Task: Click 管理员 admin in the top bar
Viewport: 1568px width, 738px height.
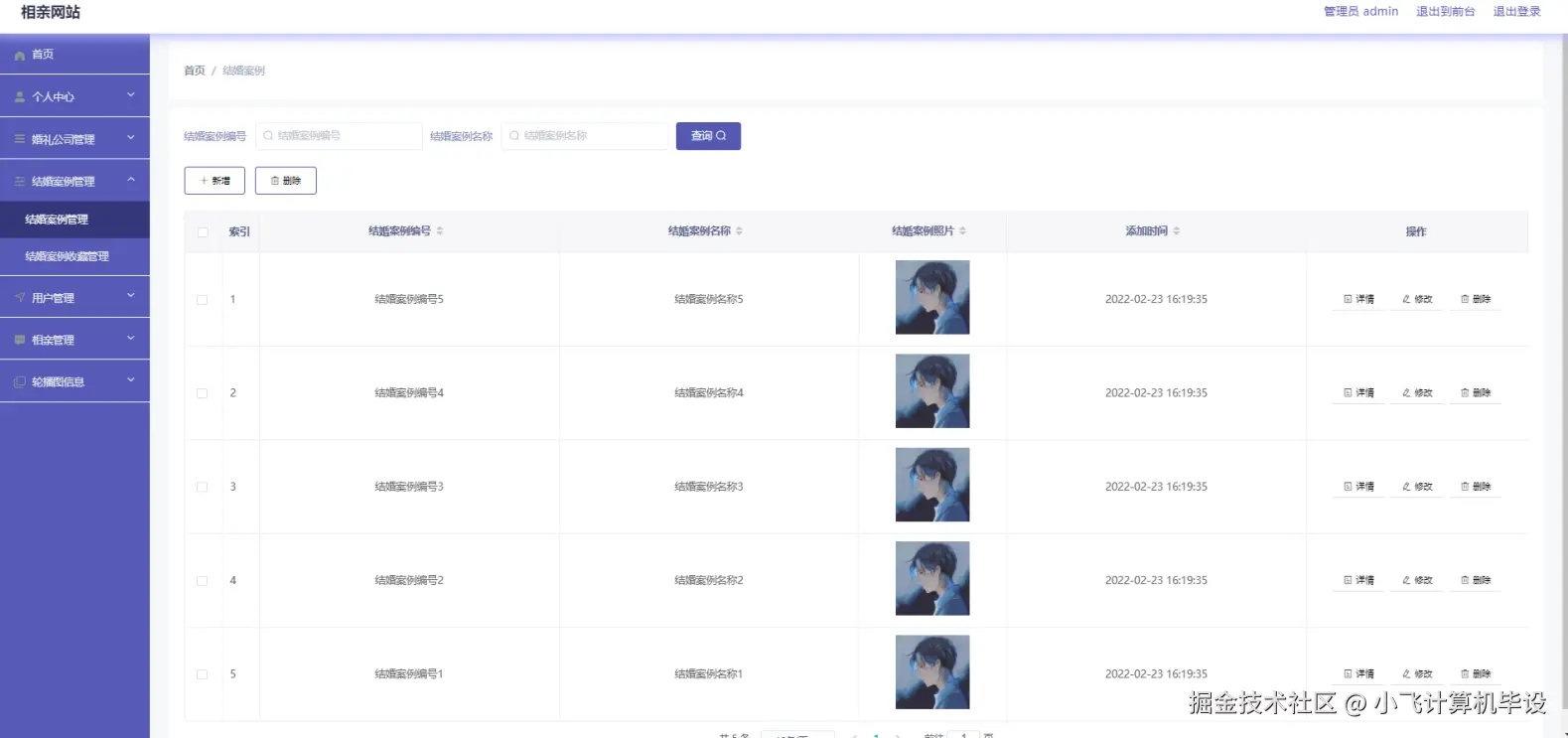Action: [1360, 12]
